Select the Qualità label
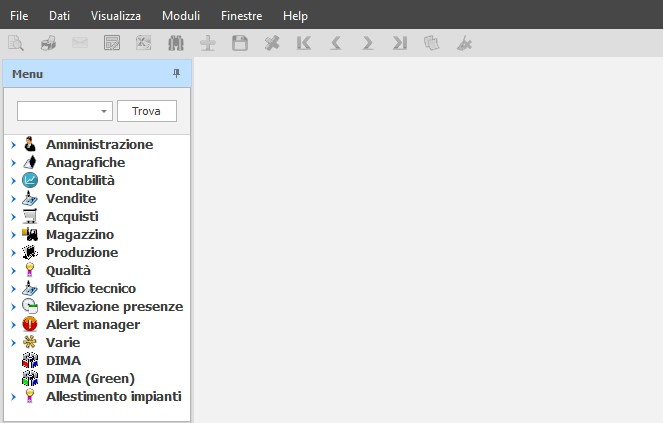This screenshot has width=663, height=423. (x=68, y=270)
